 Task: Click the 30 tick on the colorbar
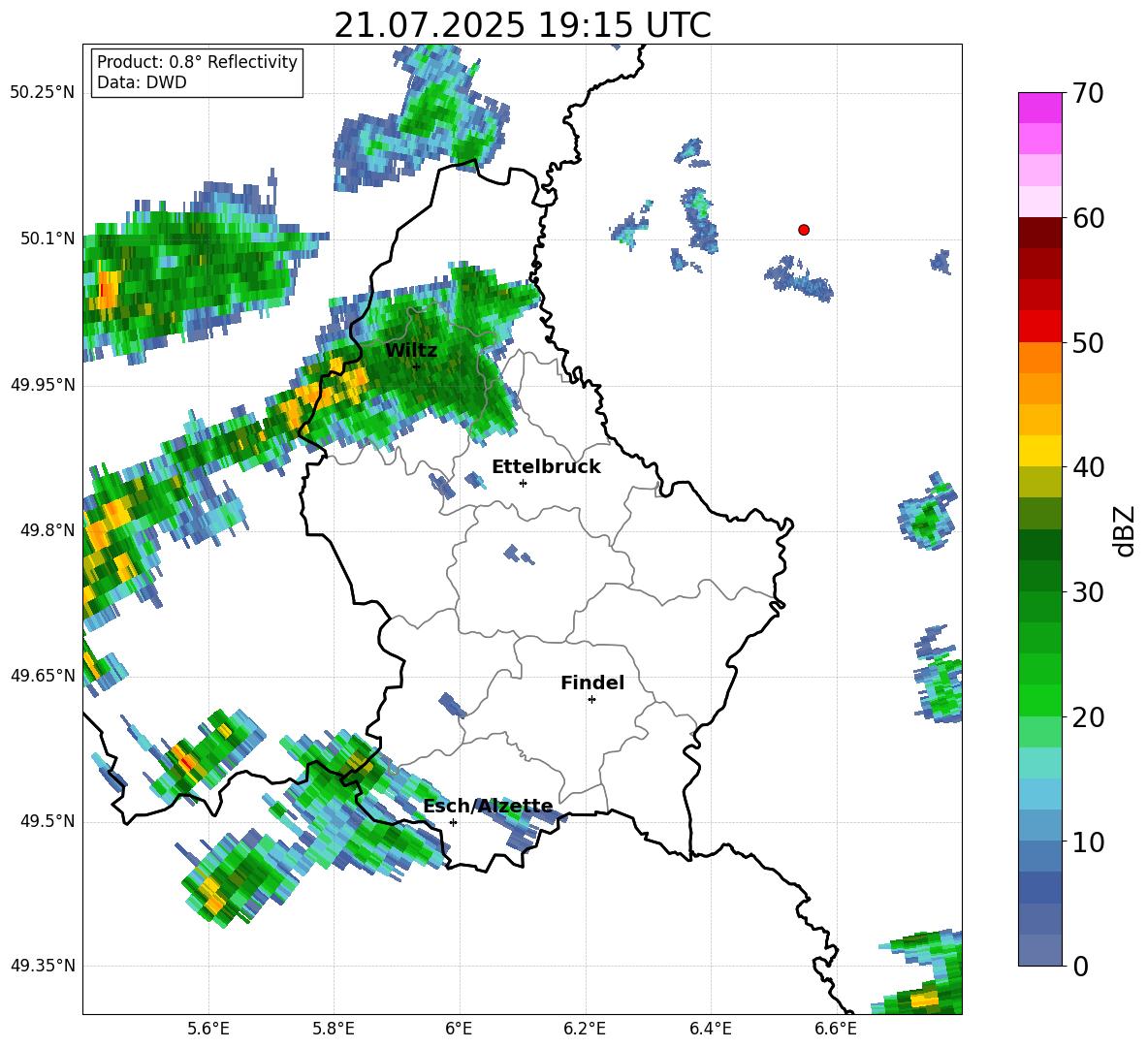tap(1088, 592)
